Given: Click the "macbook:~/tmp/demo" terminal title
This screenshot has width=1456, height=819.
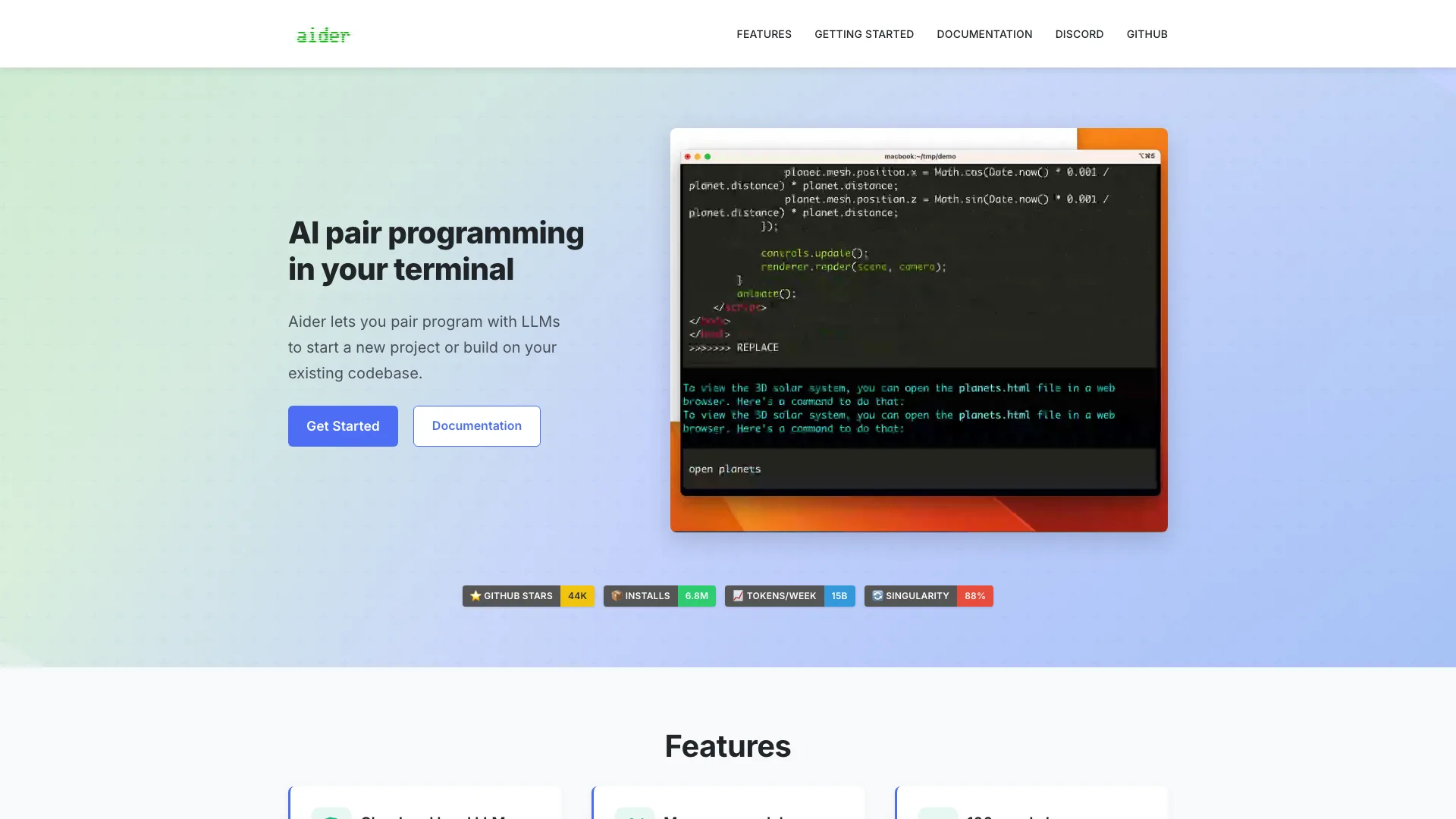Looking at the screenshot, I should pos(920,156).
